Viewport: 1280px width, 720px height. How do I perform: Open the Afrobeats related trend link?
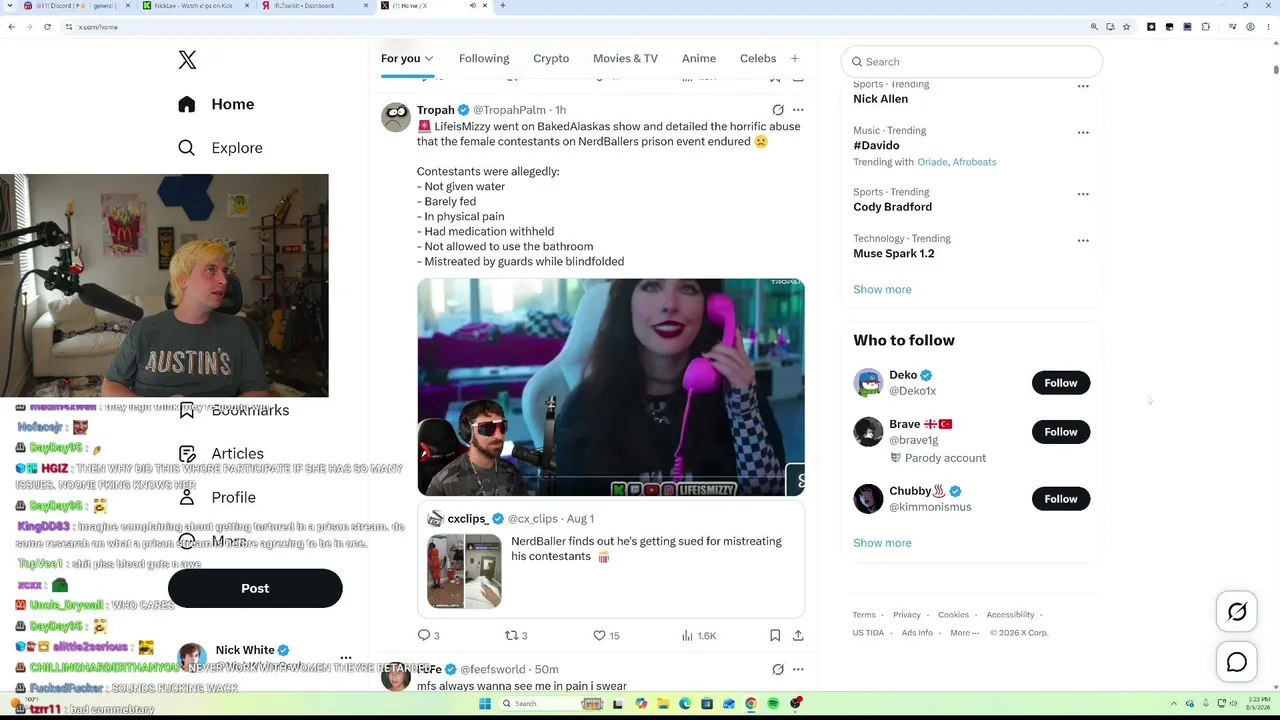(974, 162)
